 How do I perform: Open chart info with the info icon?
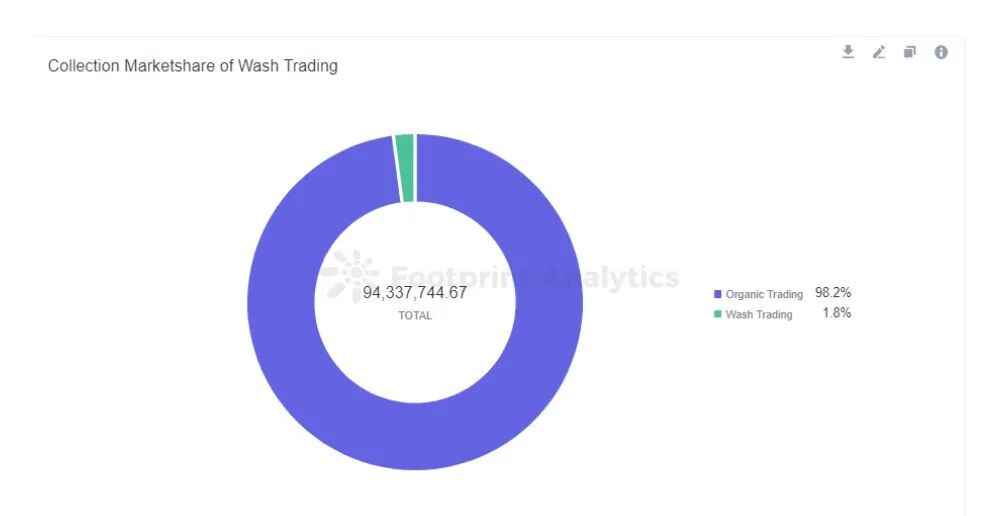click(x=941, y=52)
